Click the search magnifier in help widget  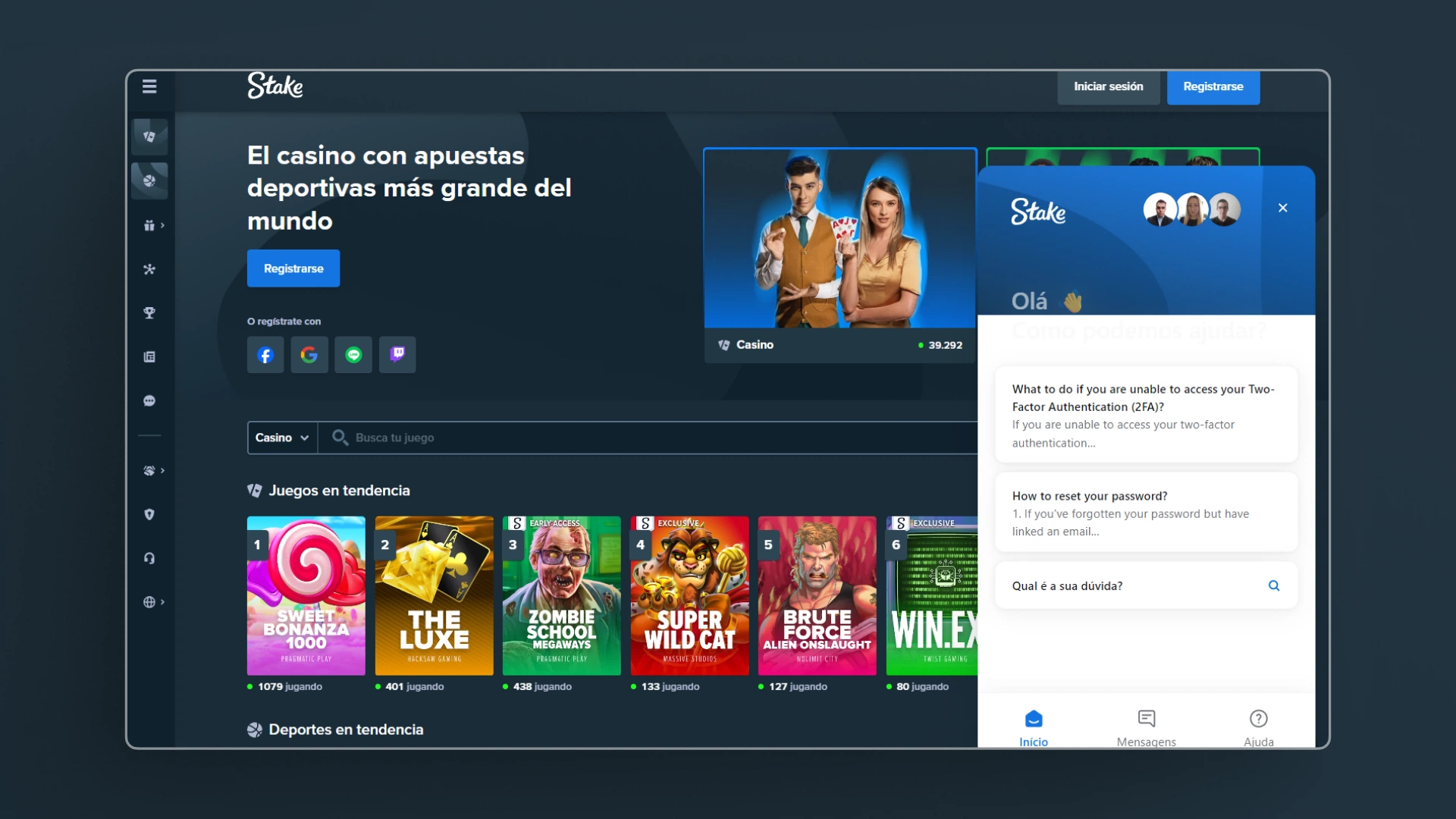pyautogui.click(x=1274, y=585)
